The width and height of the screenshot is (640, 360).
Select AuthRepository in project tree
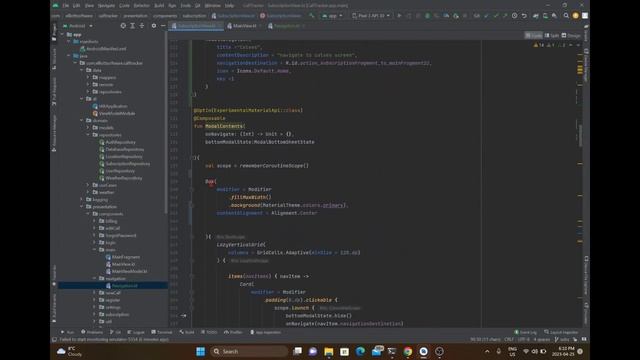coord(118,142)
